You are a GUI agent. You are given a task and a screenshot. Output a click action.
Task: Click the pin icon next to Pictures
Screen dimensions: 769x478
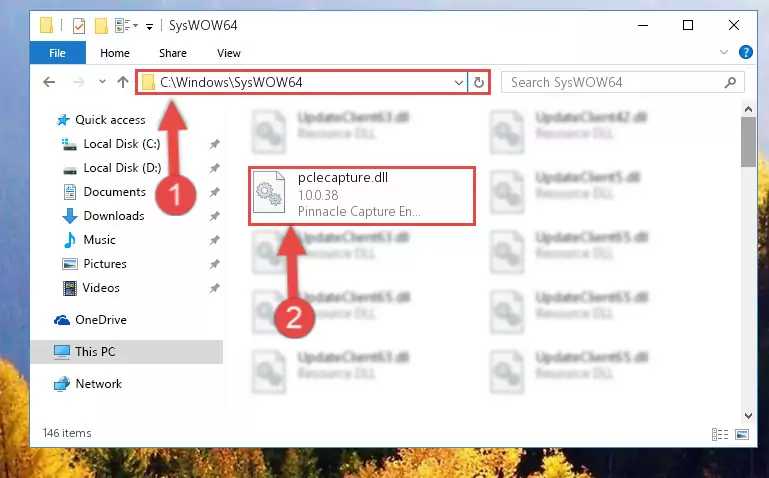pyautogui.click(x=214, y=264)
